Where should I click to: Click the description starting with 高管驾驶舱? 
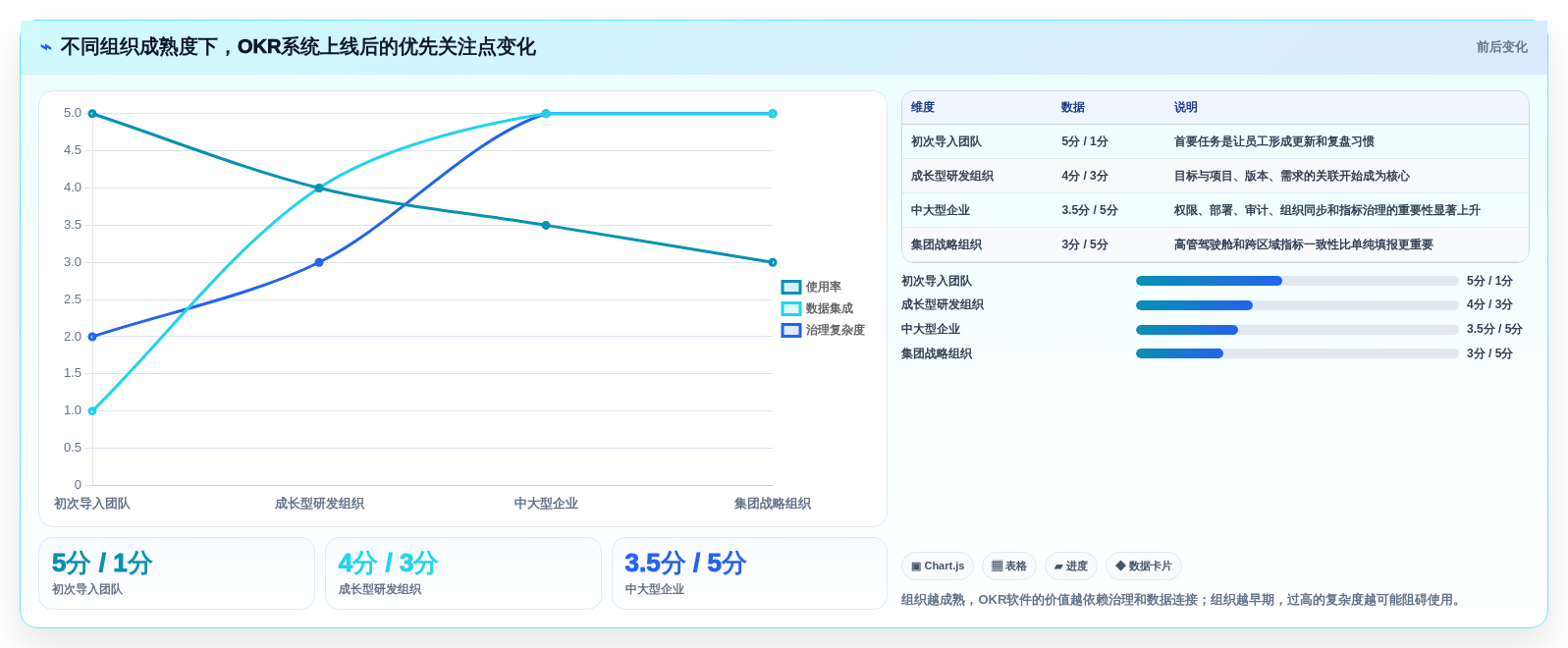point(1304,245)
